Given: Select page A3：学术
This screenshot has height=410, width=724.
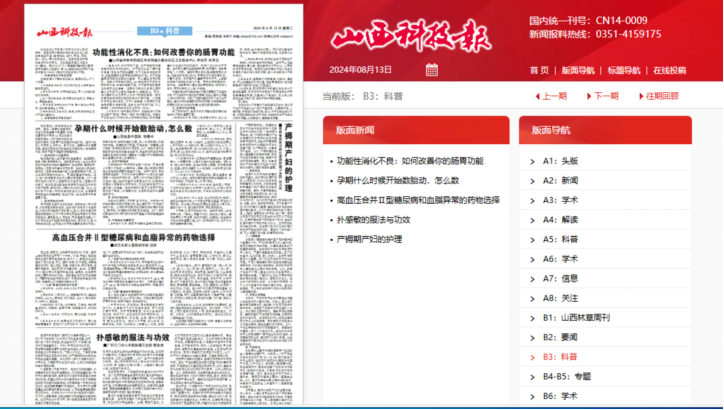Looking at the screenshot, I should [560, 200].
